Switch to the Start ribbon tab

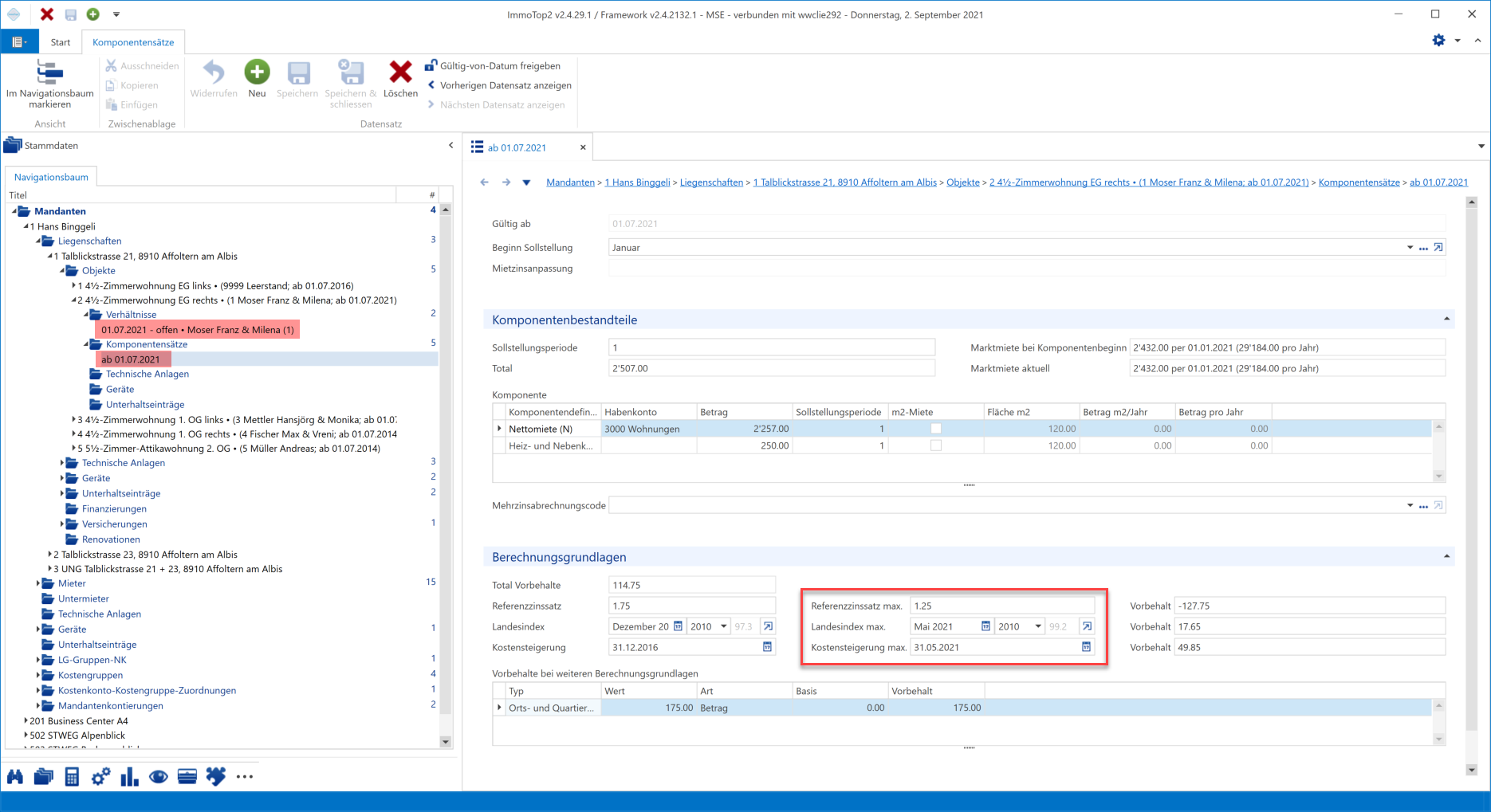(61, 42)
